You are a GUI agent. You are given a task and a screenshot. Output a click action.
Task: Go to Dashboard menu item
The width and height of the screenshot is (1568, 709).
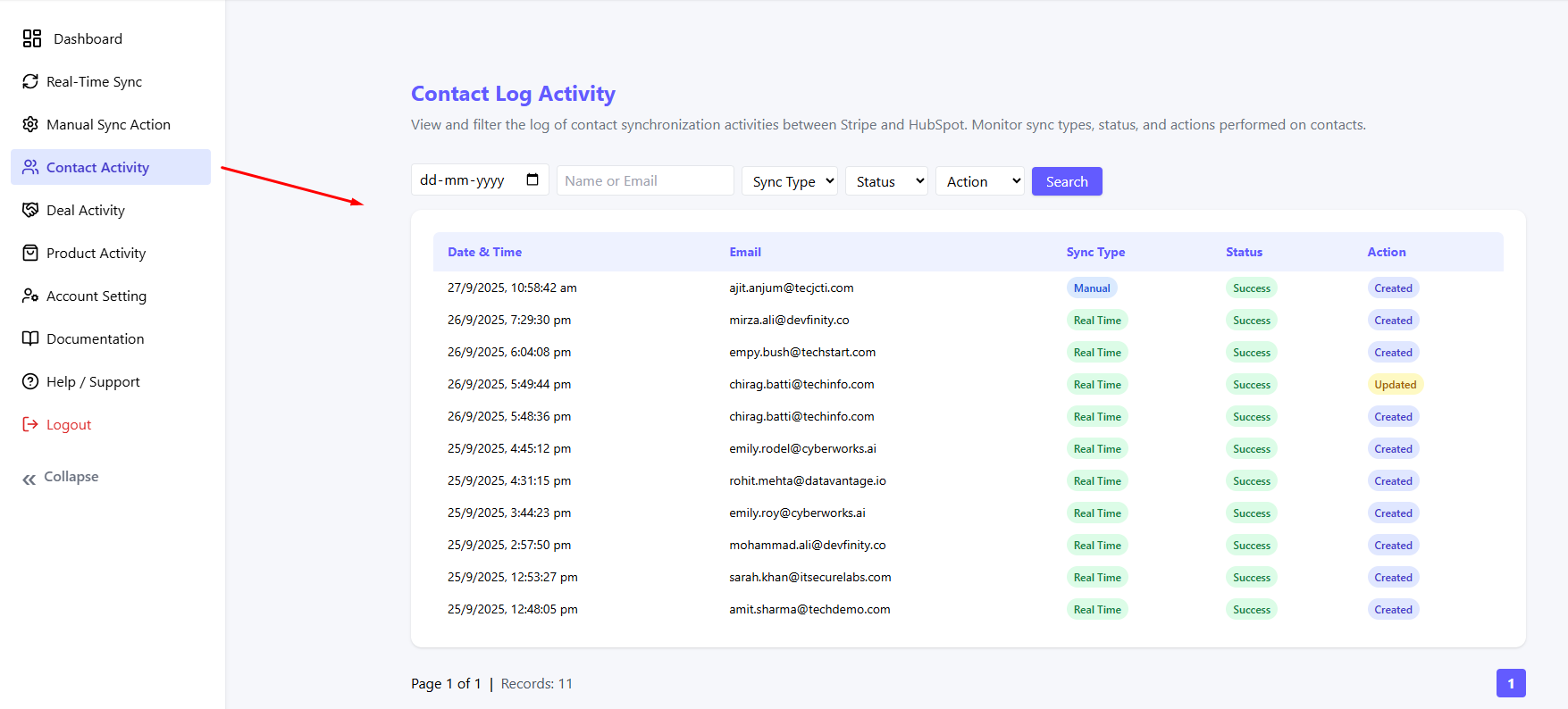coord(111,38)
